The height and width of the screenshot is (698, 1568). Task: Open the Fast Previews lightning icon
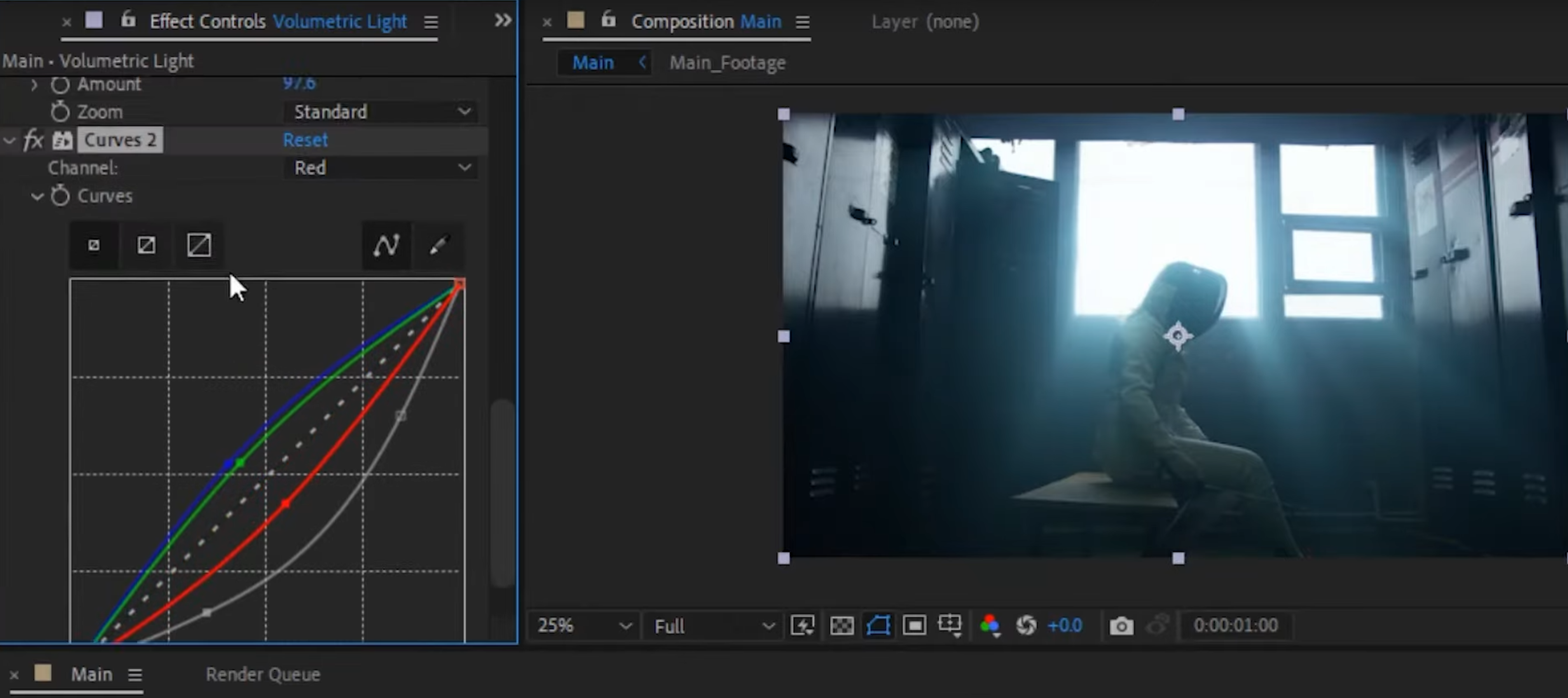click(802, 625)
